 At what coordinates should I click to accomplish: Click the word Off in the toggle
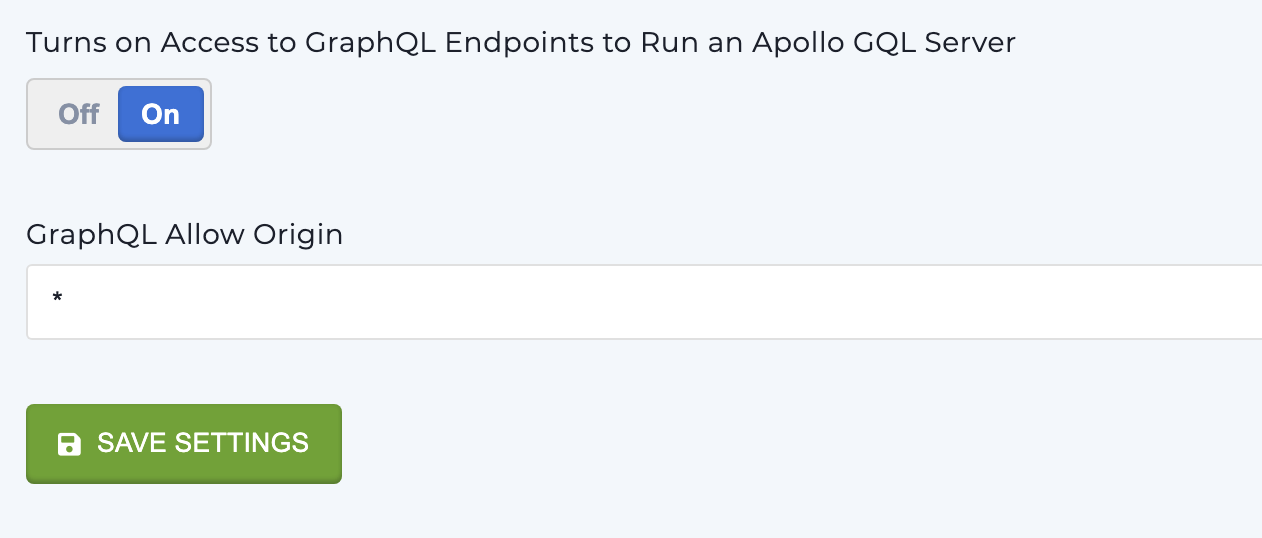pos(78,114)
